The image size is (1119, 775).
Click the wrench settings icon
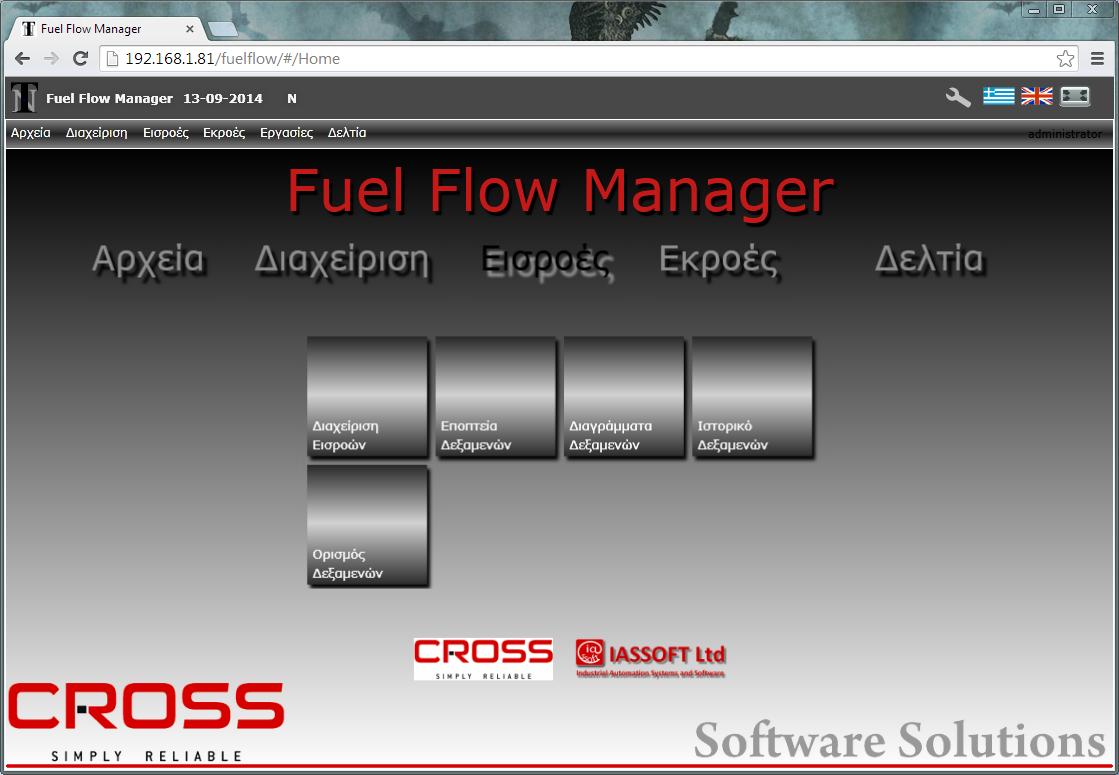[x=958, y=97]
